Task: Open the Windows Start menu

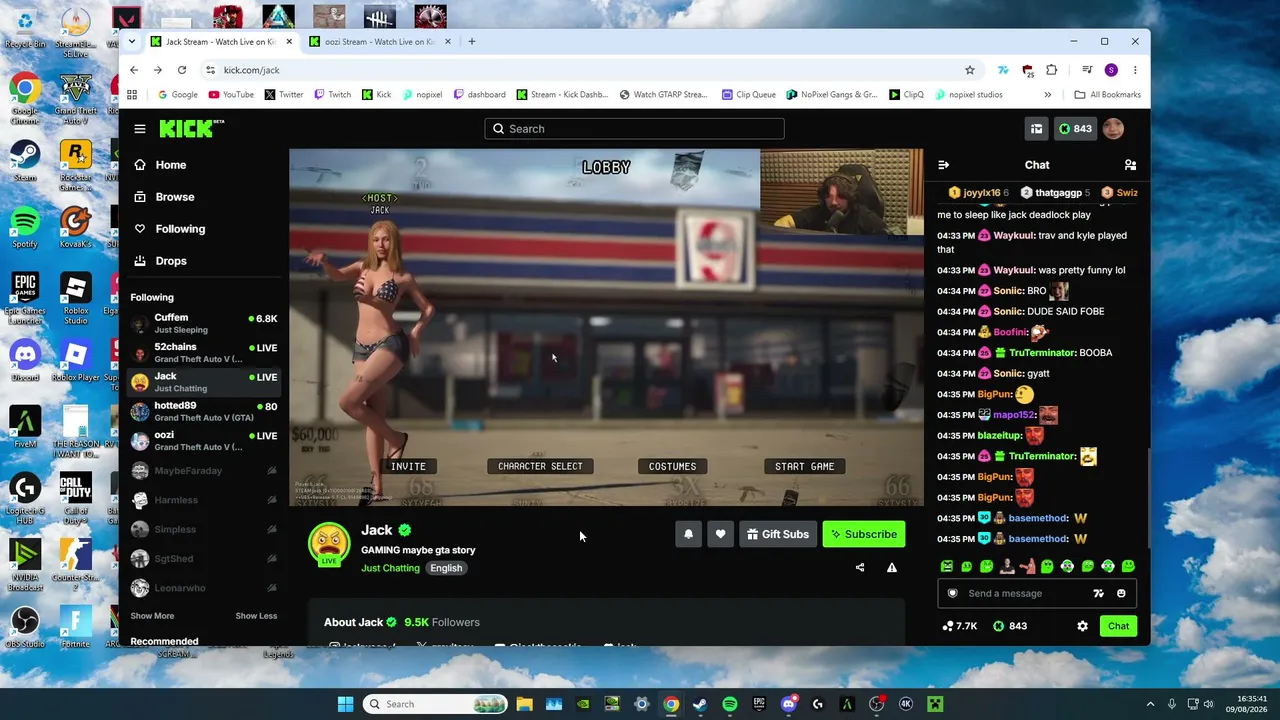Action: click(345, 704)
